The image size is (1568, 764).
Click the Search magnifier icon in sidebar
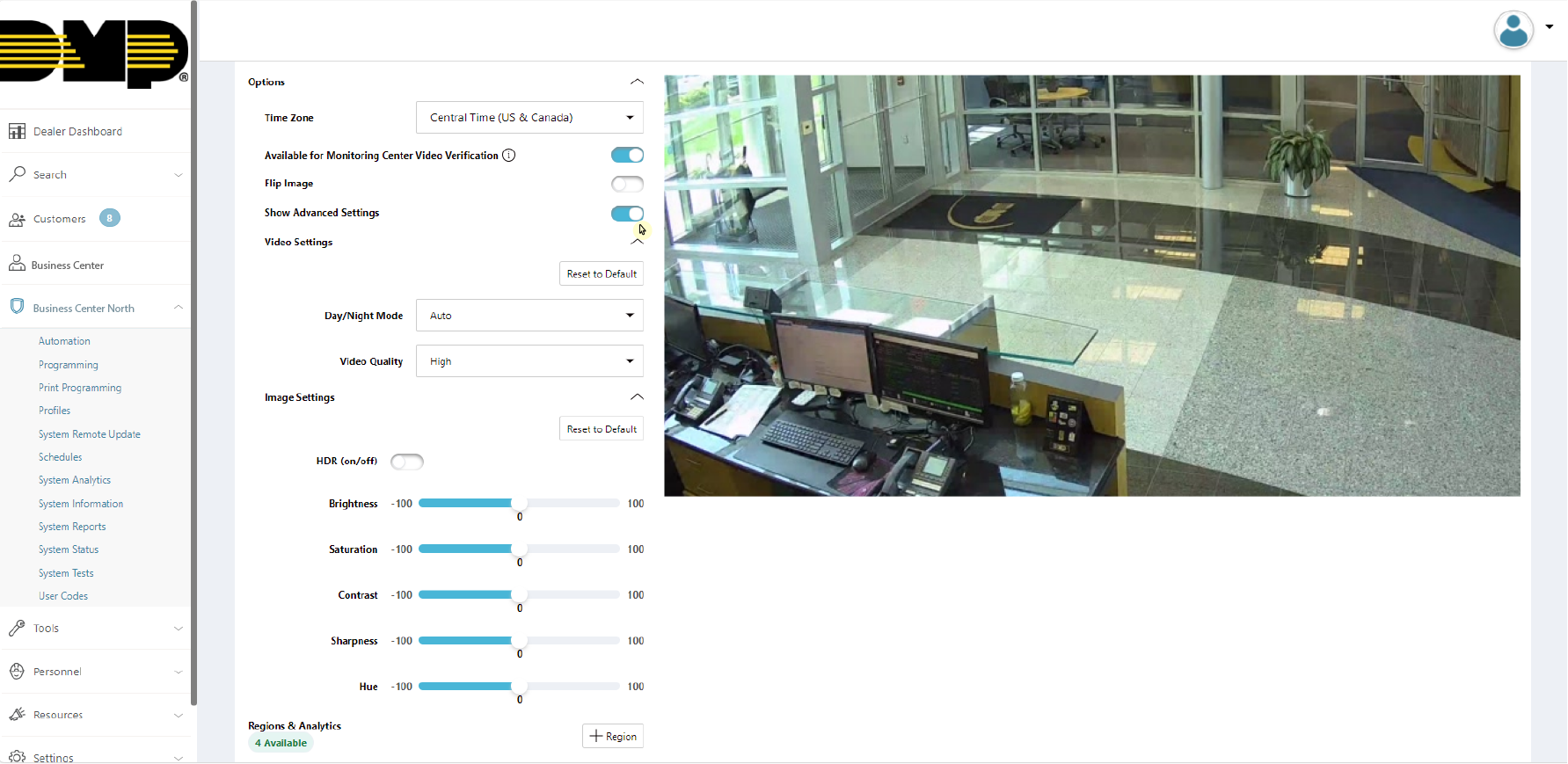click(x=17, y=174)
